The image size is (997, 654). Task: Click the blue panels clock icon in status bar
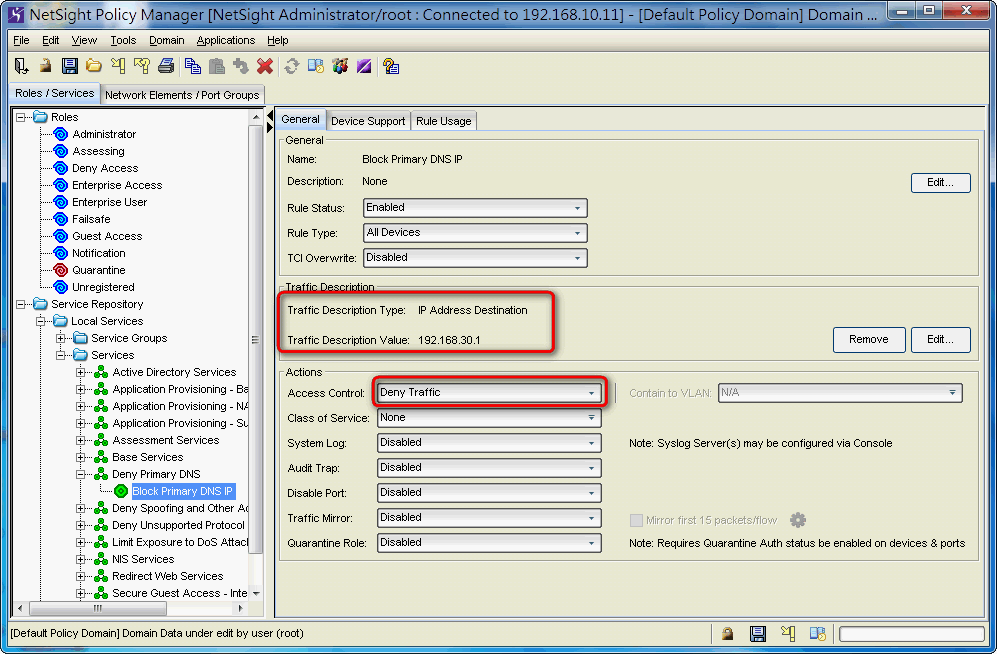[x=818, y=633]
